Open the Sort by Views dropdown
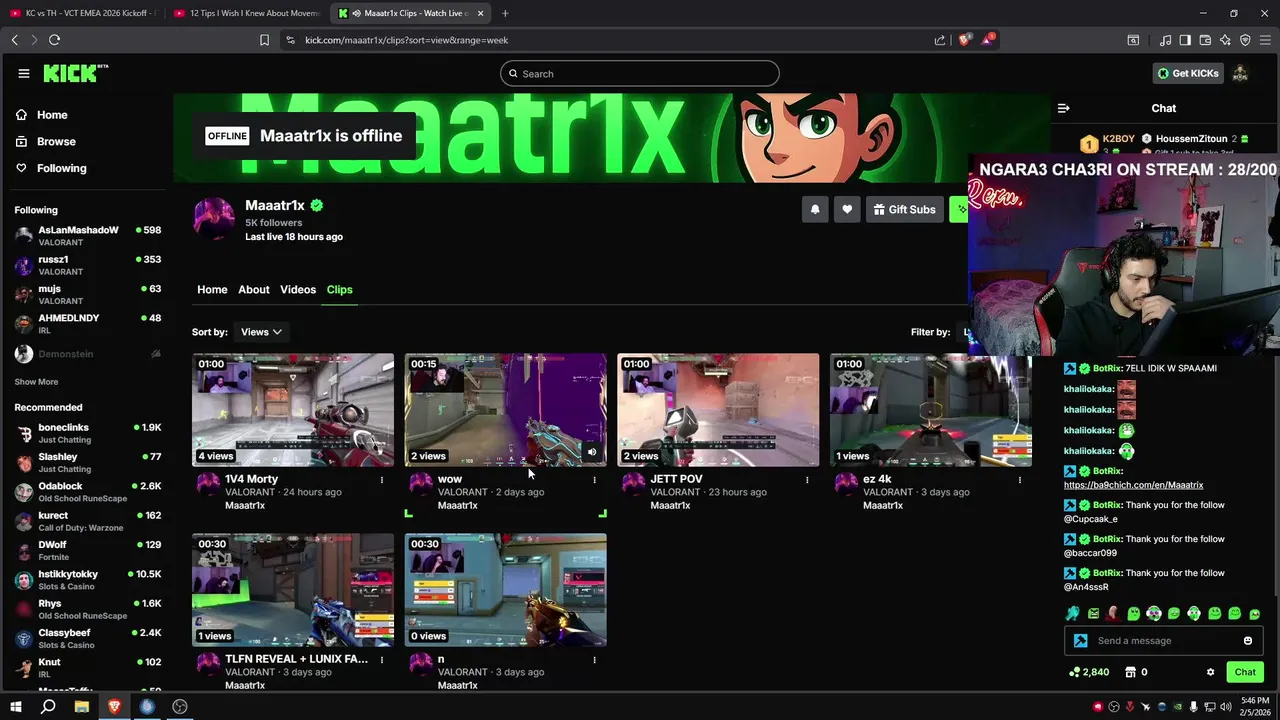 261,332
